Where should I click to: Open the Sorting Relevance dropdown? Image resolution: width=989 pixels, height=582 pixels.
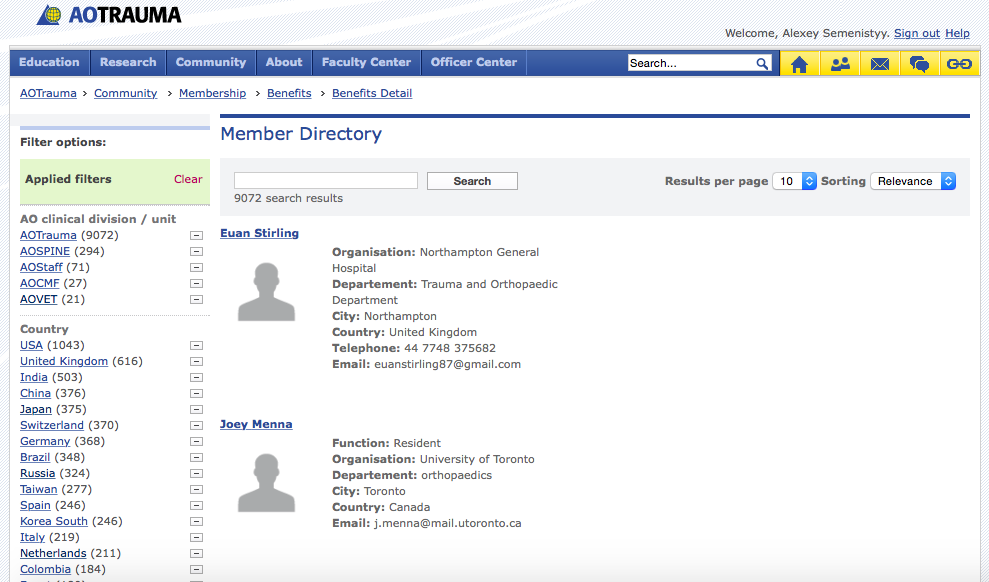click(x=913, y=181)
